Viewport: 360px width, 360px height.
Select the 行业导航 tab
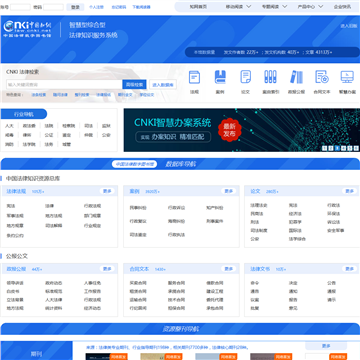(x=24, y=114)
